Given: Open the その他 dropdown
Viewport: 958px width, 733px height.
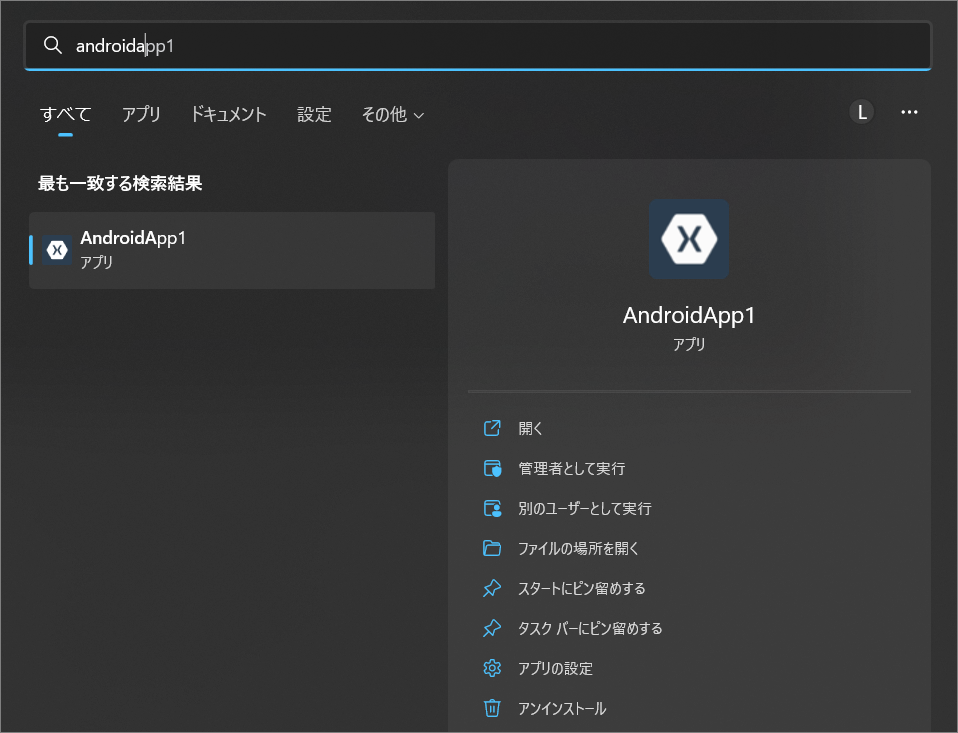Looking at the screenshot, I should [392, 114].
